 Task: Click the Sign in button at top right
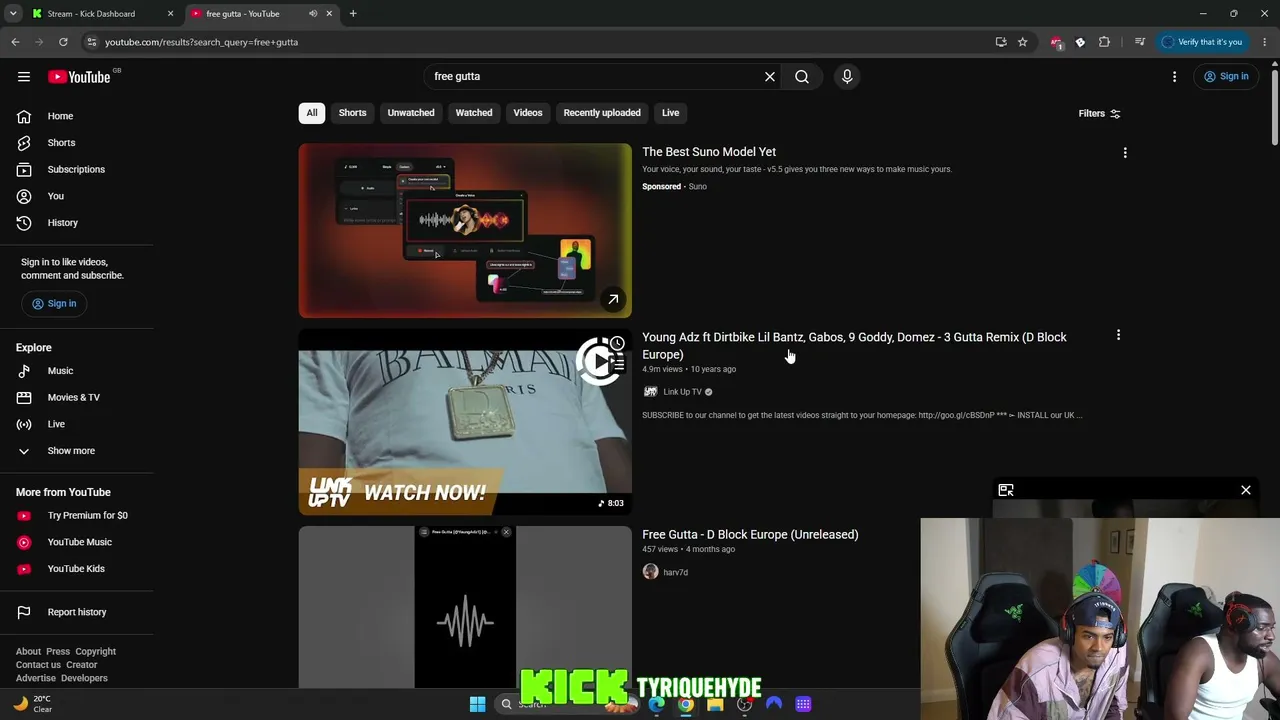coord(1226,77)
